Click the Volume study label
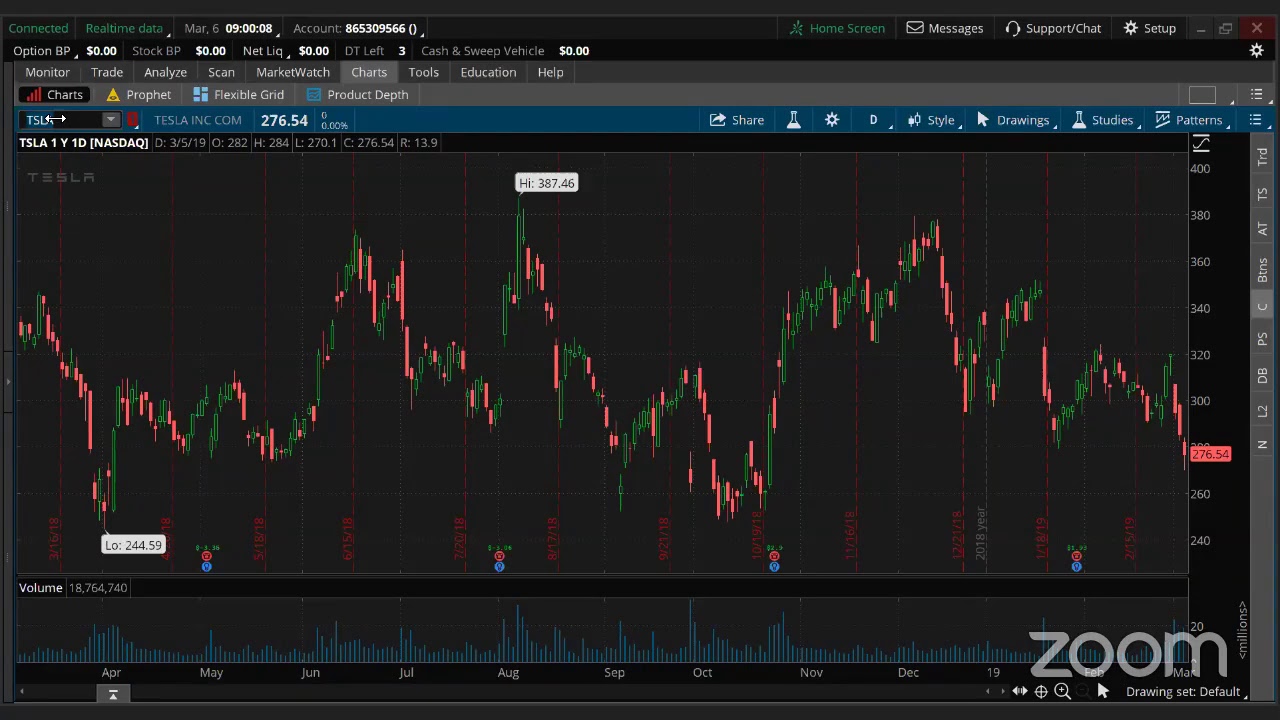The height and width of the screenshot is (720, 1280). pyautogui.click(x=41, y=588)
